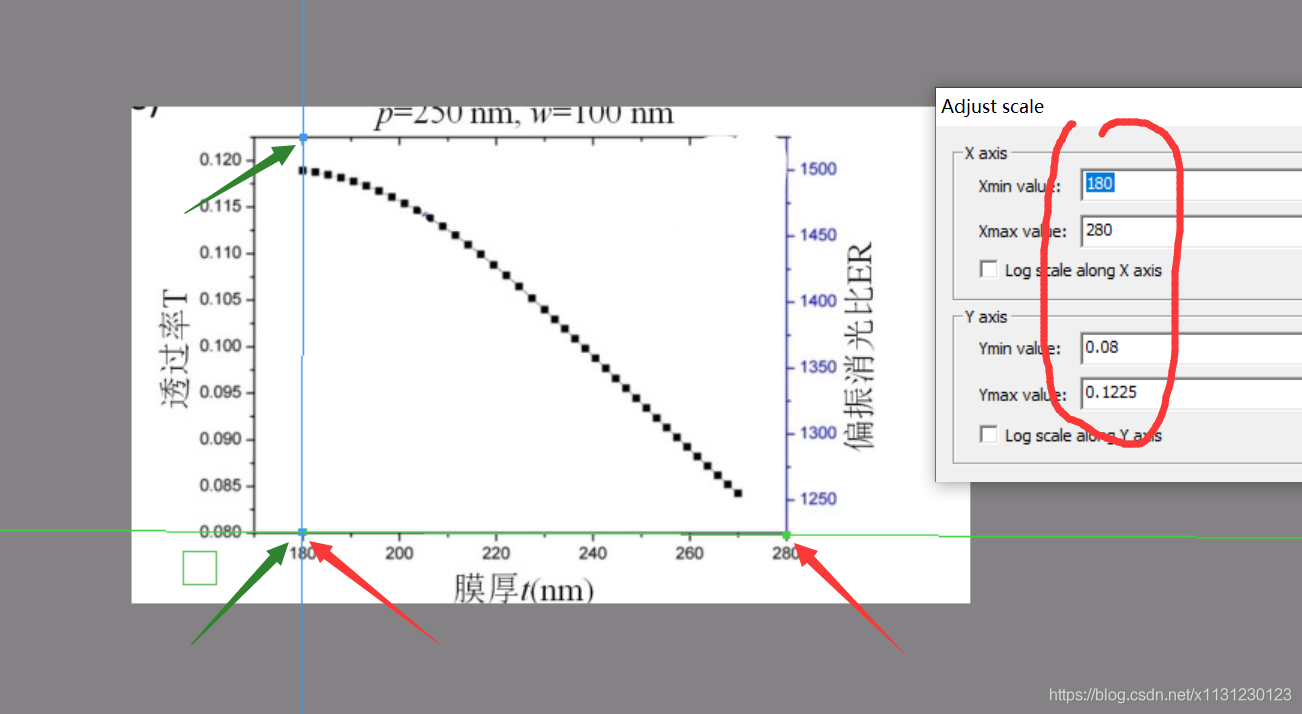Click the Ymin value field showing 0.08
Image resolution: width=1302 pixels, height=714 pixels.
1190,348
